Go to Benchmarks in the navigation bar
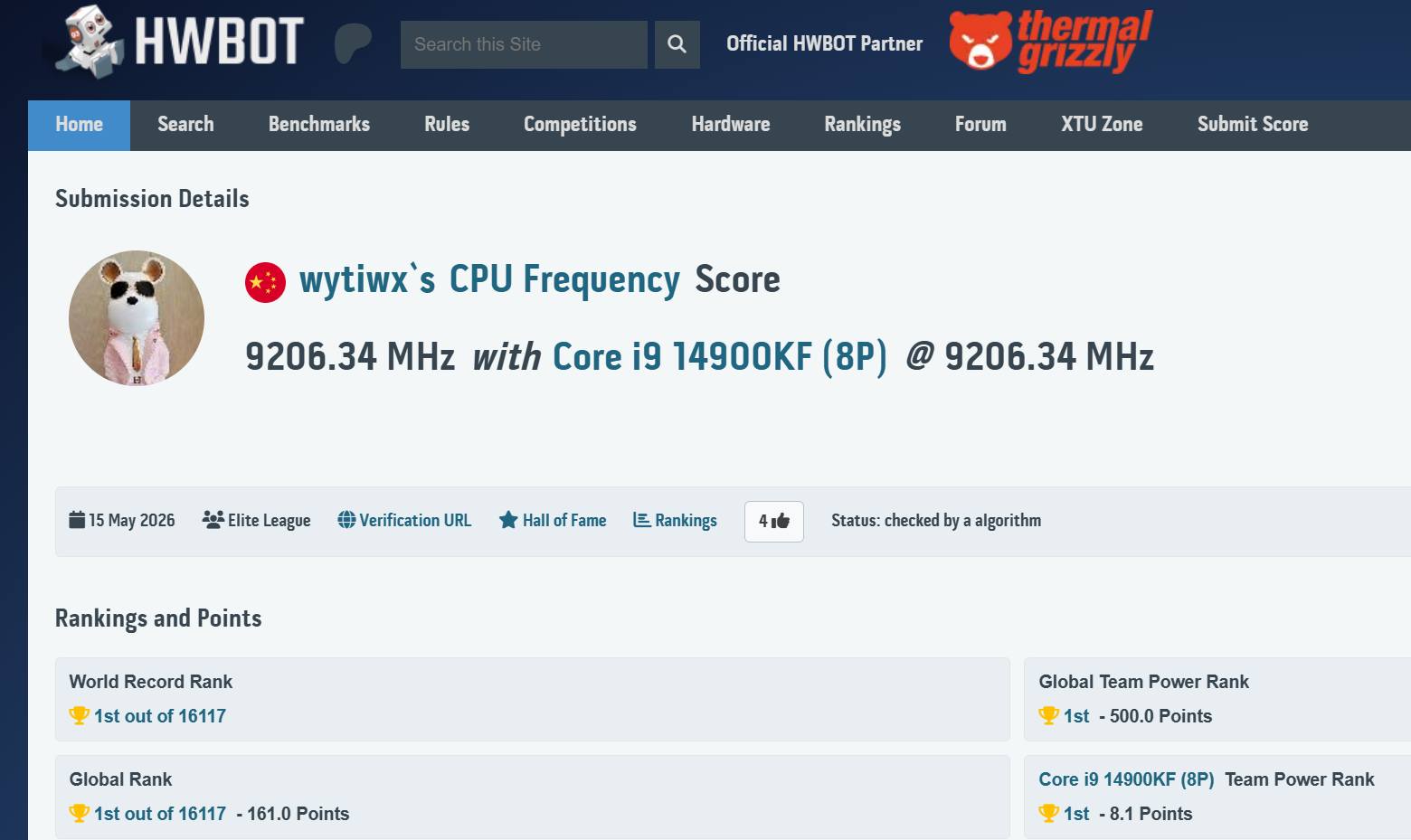The height and width of the screenshot is (840, 1411). (x=319, y=125)
